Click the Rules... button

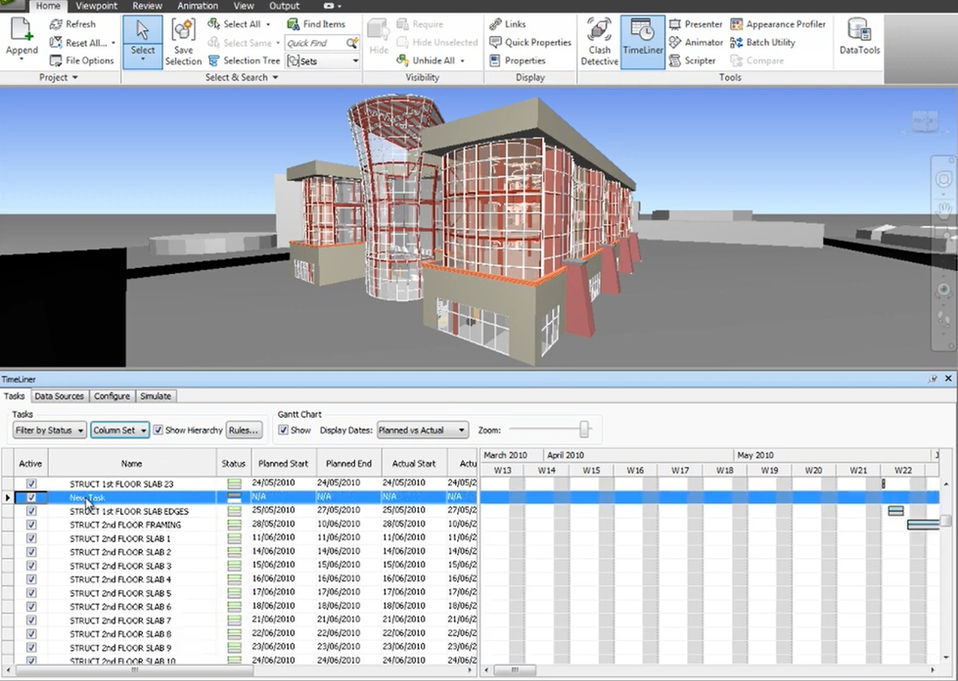pos(244,430)
